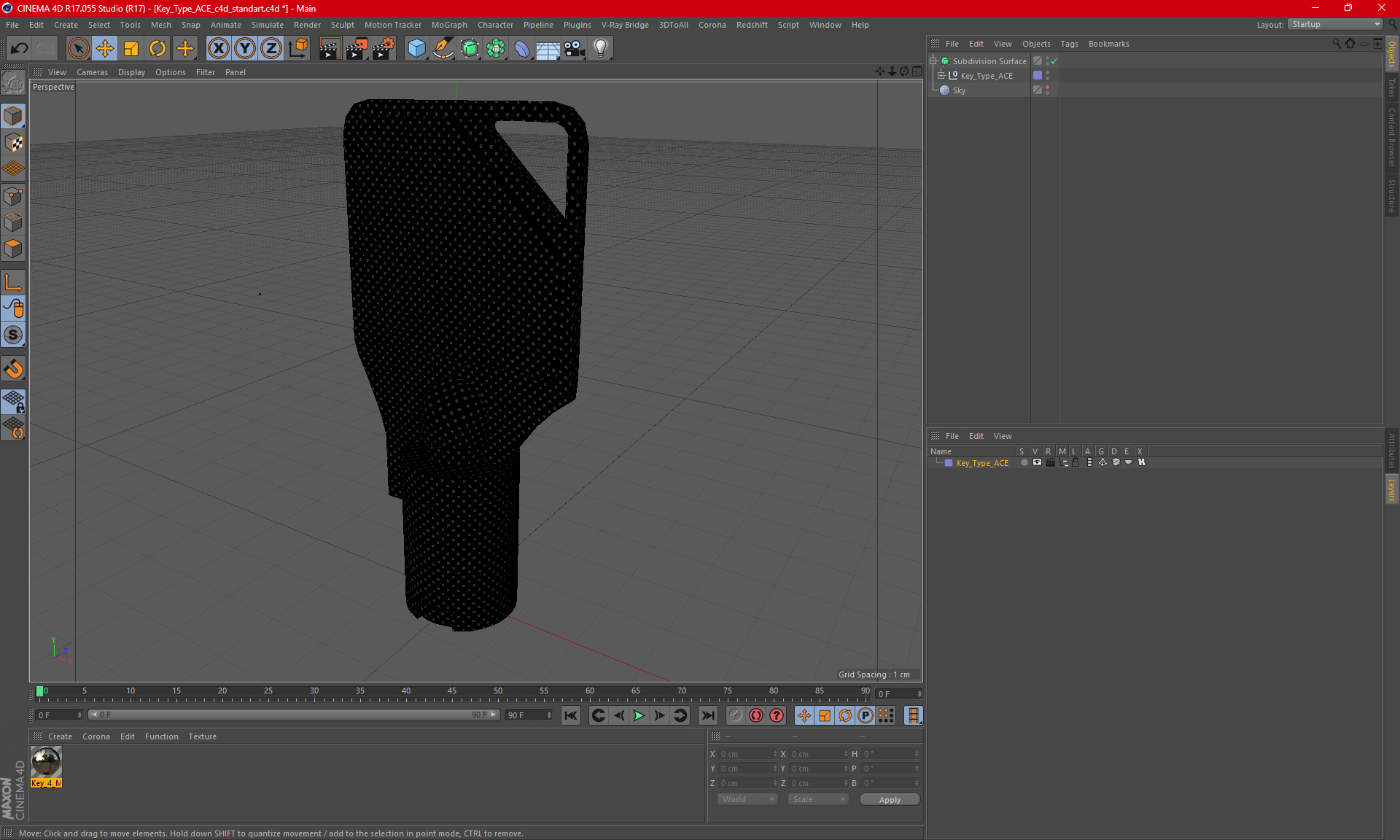Toggle Subdivision Surface enabled checkmark
This screenshot has height=840, width=1400.
point(1054,61)
